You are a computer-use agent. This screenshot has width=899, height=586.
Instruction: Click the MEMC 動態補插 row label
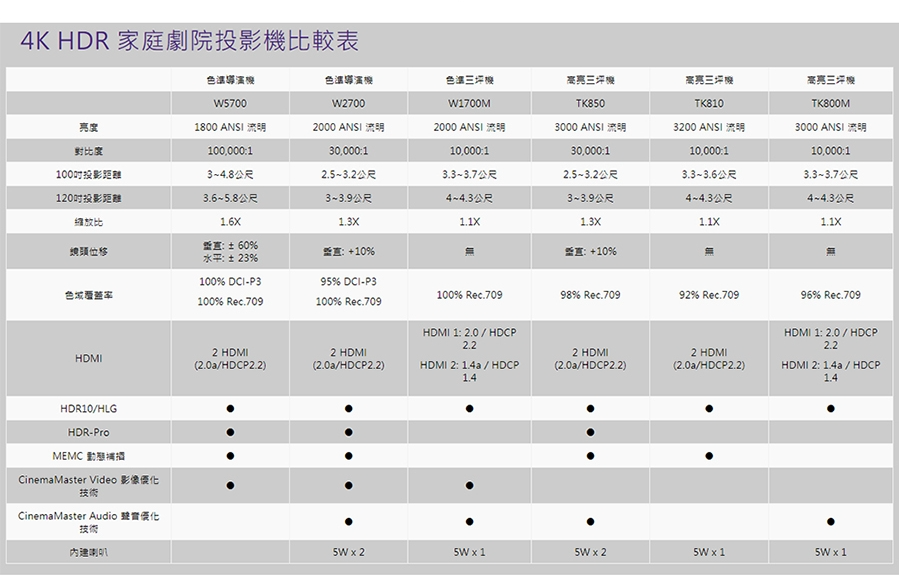(x=88, y=456)
